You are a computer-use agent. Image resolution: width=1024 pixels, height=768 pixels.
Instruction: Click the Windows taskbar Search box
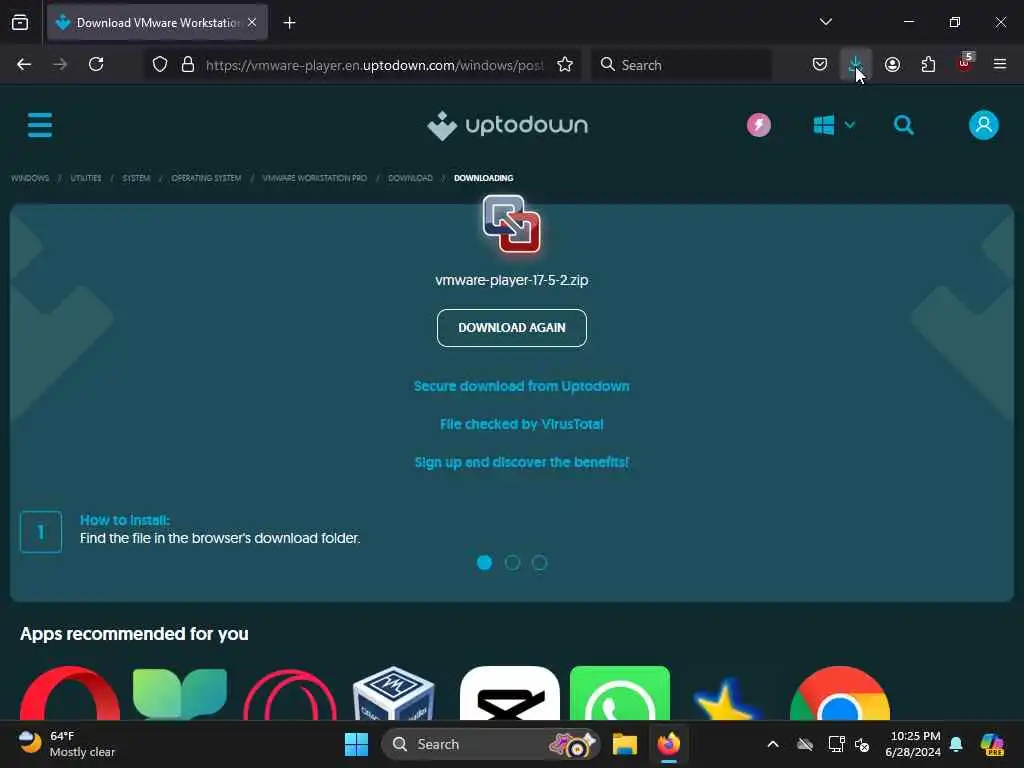[x=490, y=744]
